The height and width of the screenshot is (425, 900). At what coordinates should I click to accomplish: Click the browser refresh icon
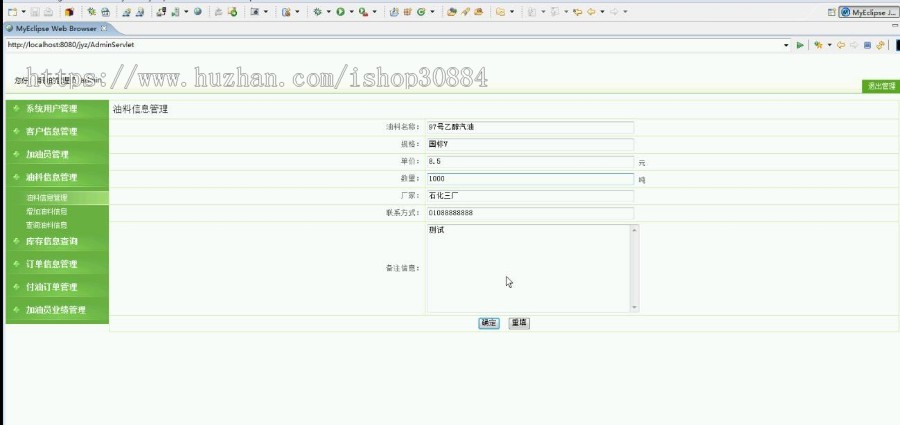pyautogui.click(x=880, y=45)
